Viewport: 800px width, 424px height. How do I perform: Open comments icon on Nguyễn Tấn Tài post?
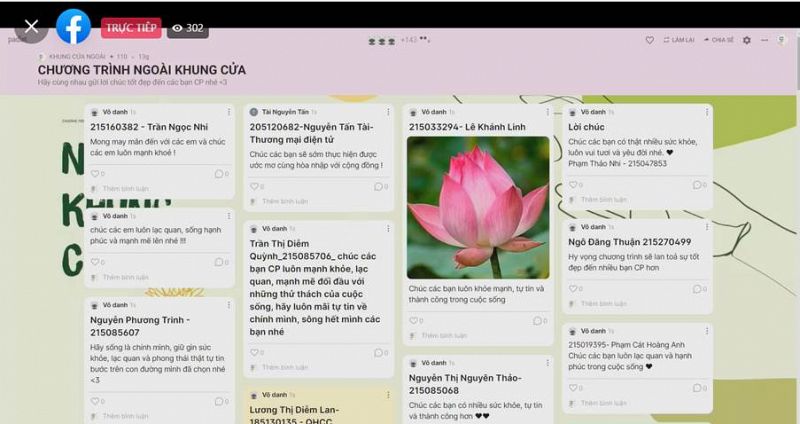(377, 186)
